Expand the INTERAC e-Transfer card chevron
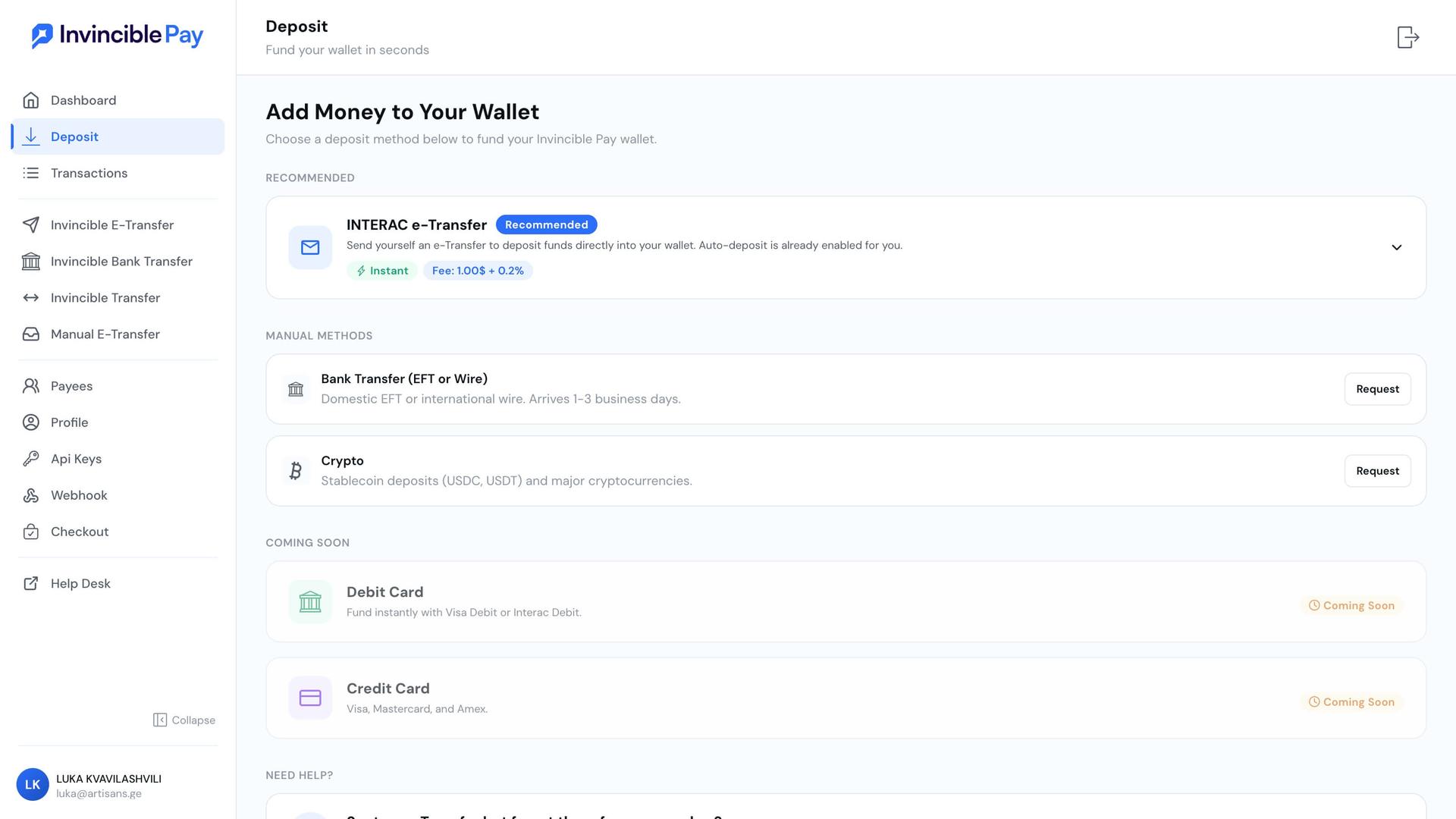This screenshot has height=819, width=1456. coord(1397,247)
